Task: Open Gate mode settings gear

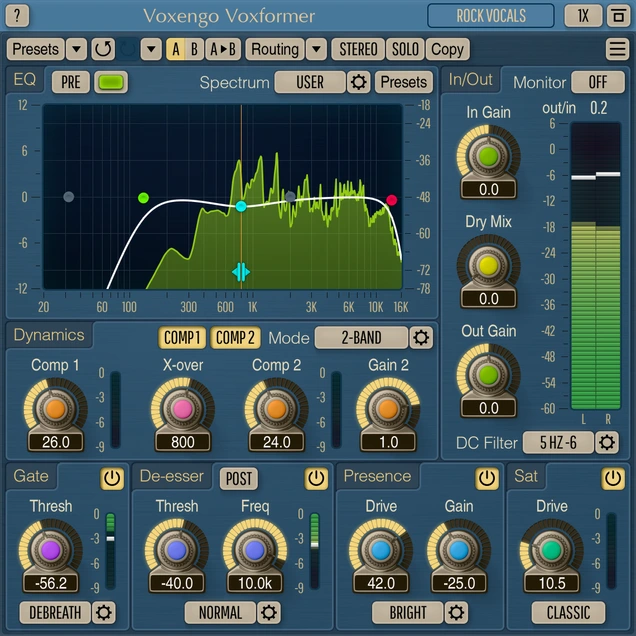Action: click(103, 612)
